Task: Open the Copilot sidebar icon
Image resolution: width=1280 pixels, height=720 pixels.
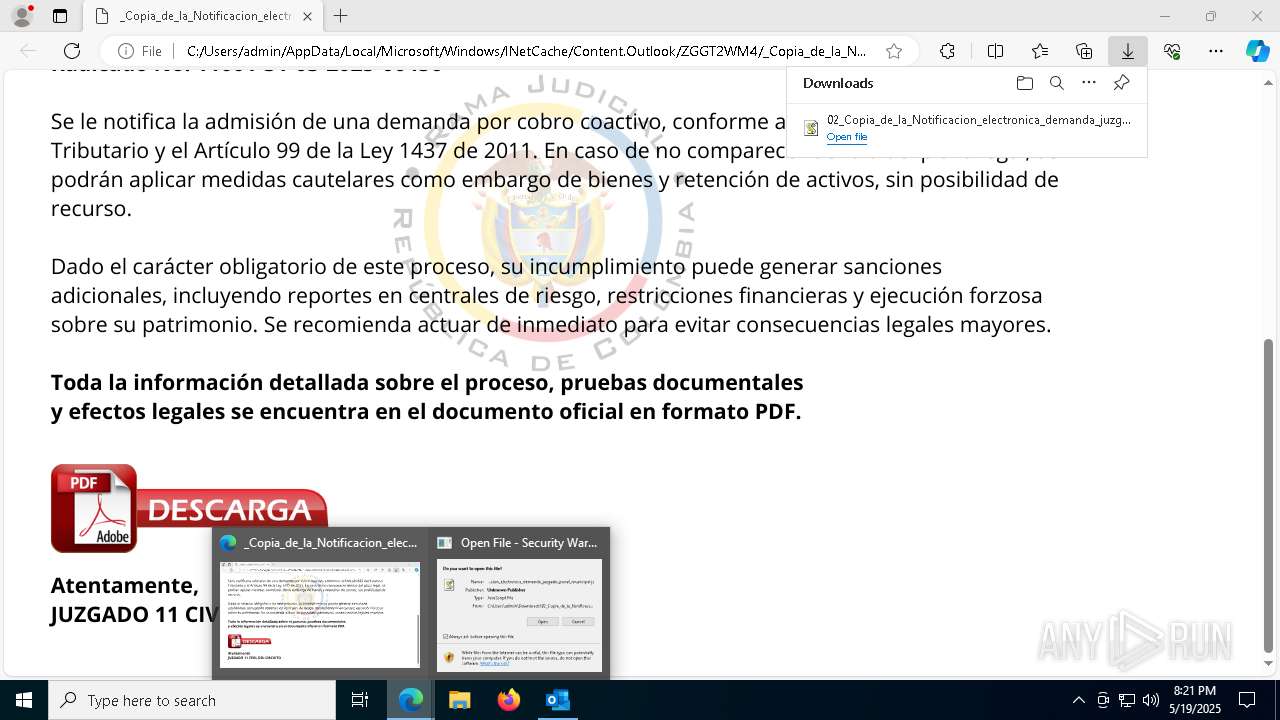Action: coord(1257,51)
